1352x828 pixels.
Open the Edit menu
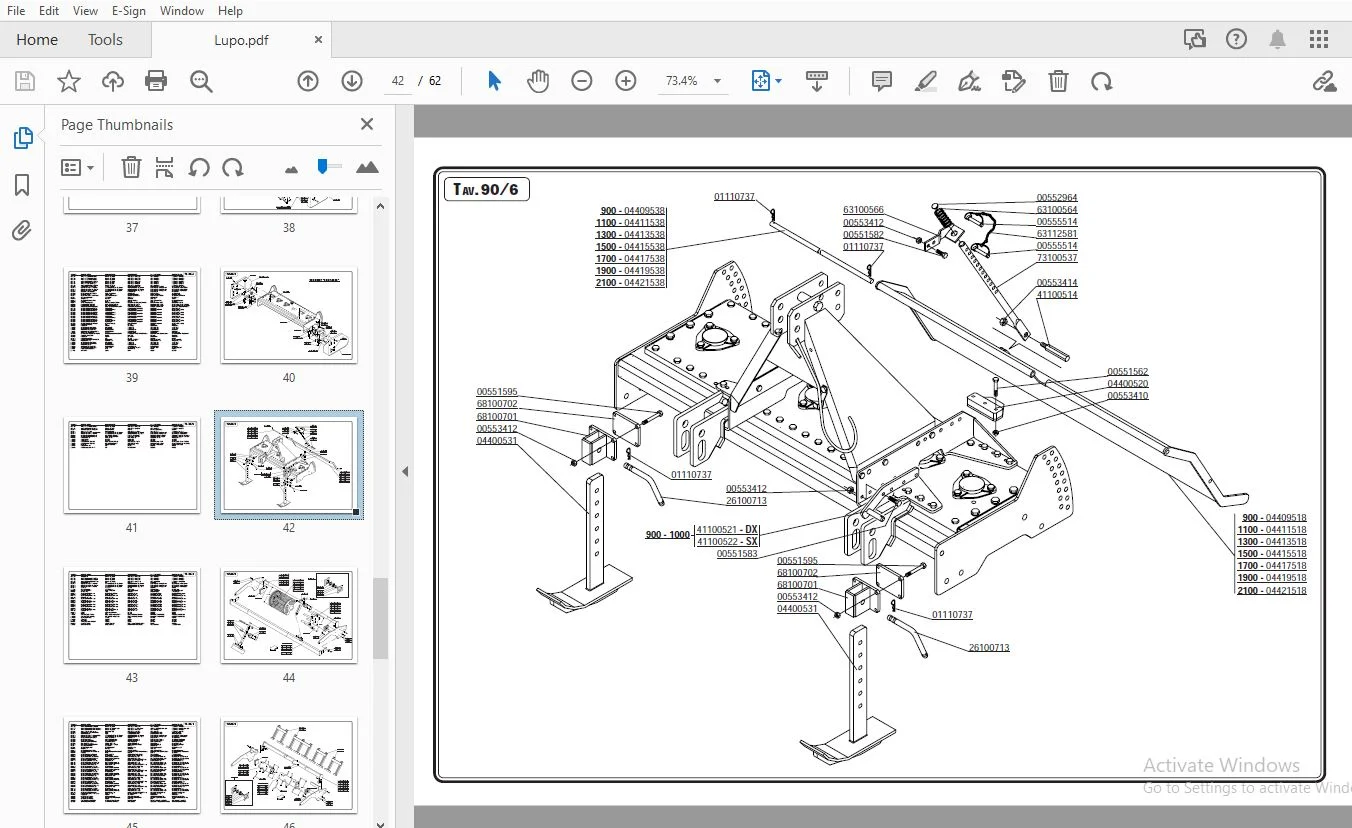pyautogui.click(x=48, y=10)
